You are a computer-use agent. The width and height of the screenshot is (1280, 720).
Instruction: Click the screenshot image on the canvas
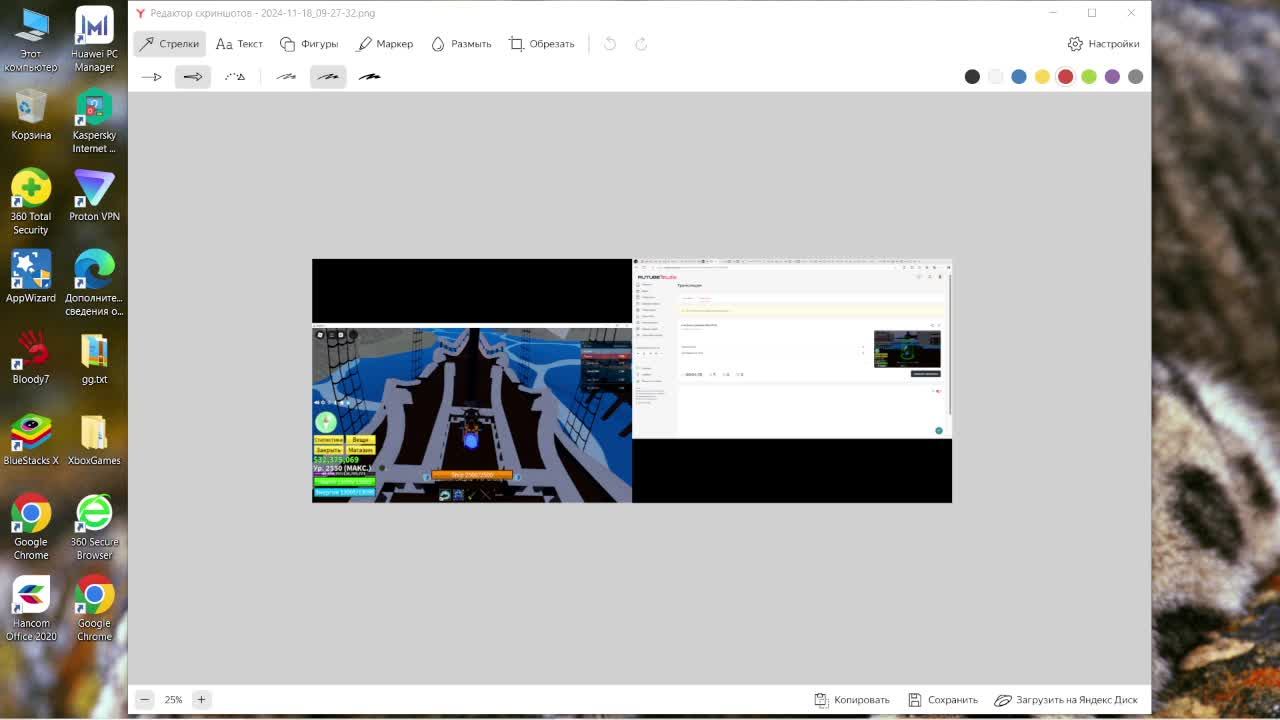pos(632,381)
